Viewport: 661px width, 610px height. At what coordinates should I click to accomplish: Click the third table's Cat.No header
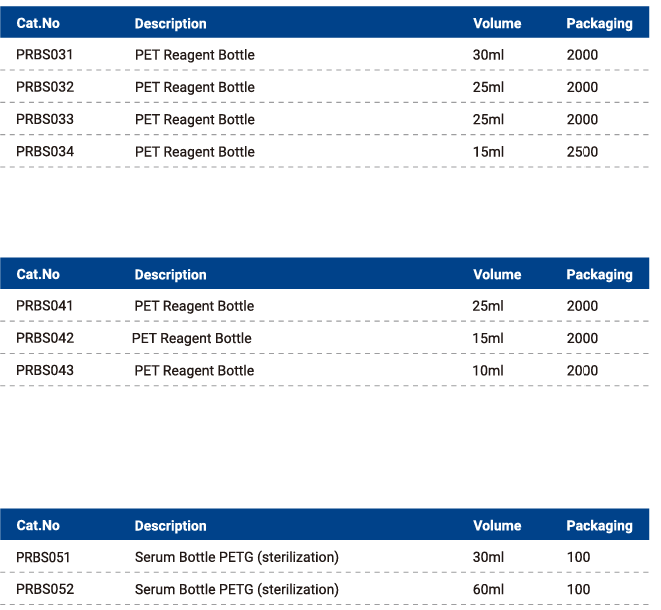pos(38,525)
